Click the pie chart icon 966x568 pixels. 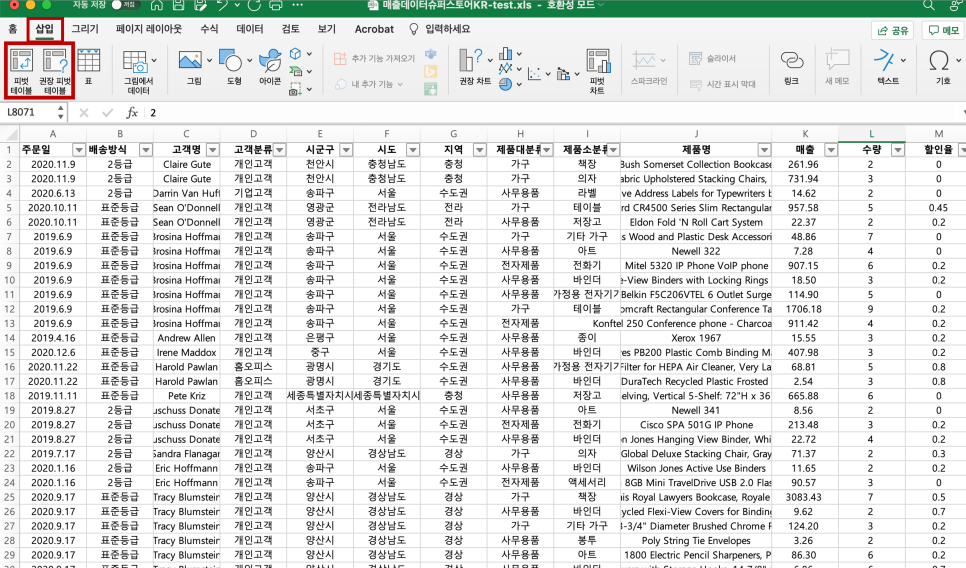click(x=506, y=84)
